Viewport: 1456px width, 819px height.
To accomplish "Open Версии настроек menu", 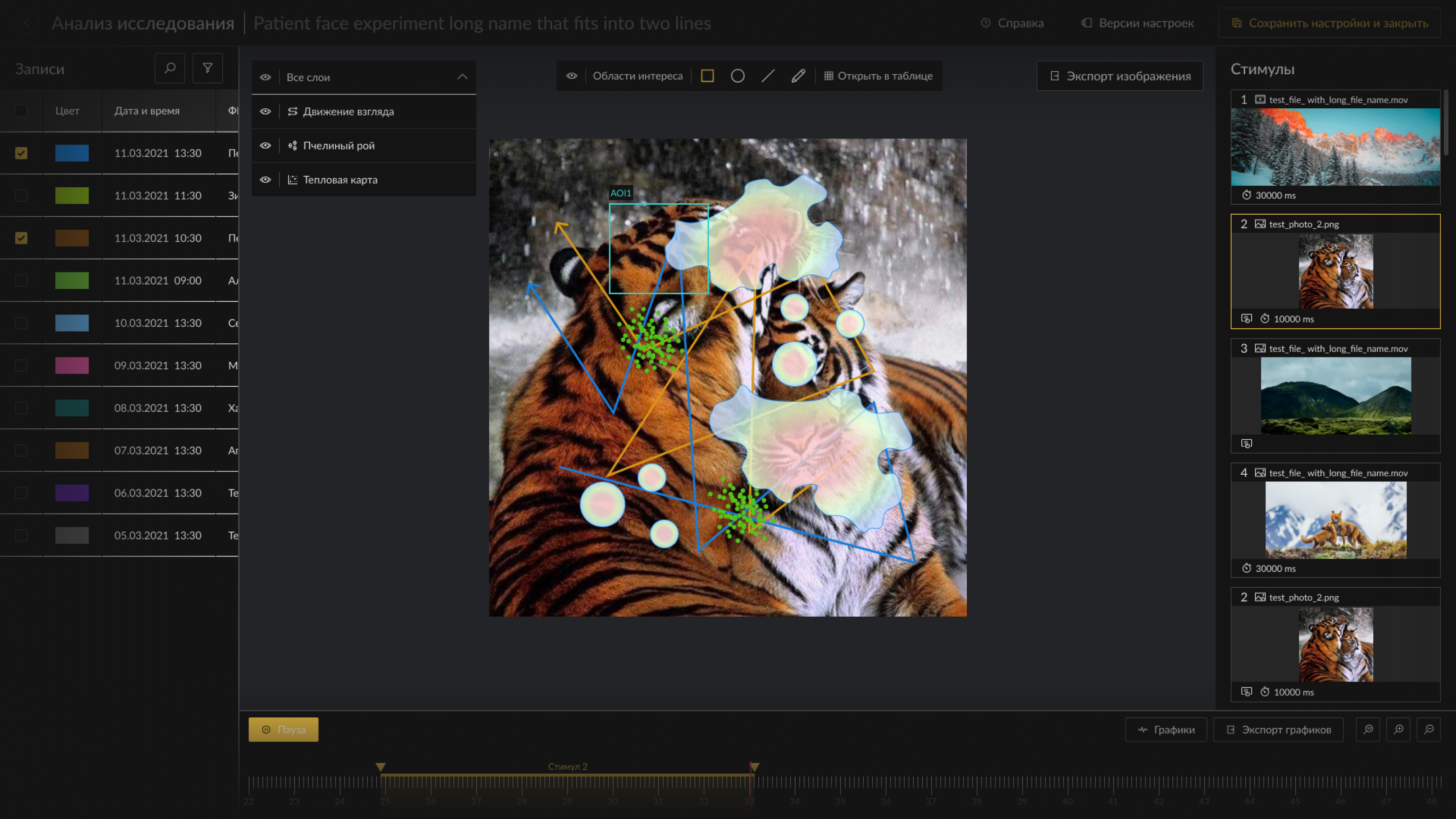I will coord(1137,23).
